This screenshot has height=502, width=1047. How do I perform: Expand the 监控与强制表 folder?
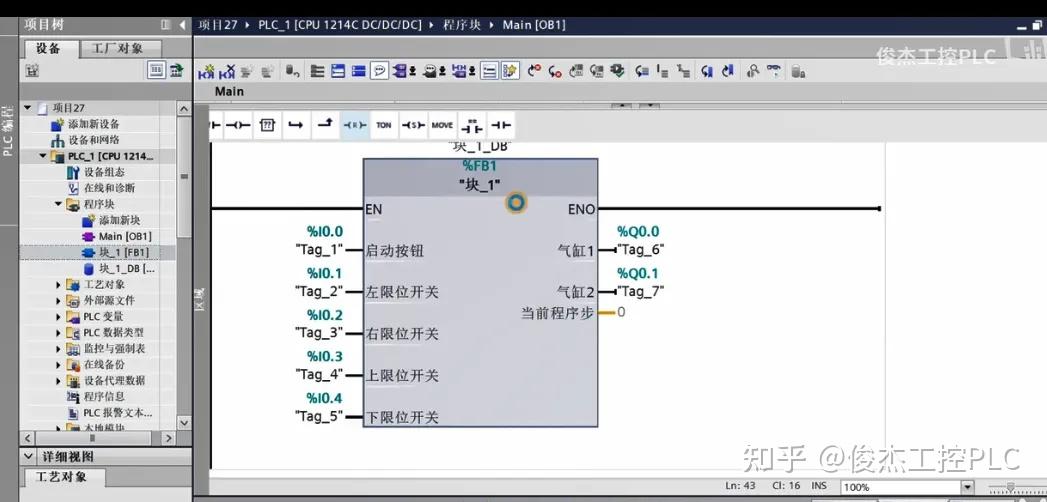pyautogui.click(x=59, y=348)
